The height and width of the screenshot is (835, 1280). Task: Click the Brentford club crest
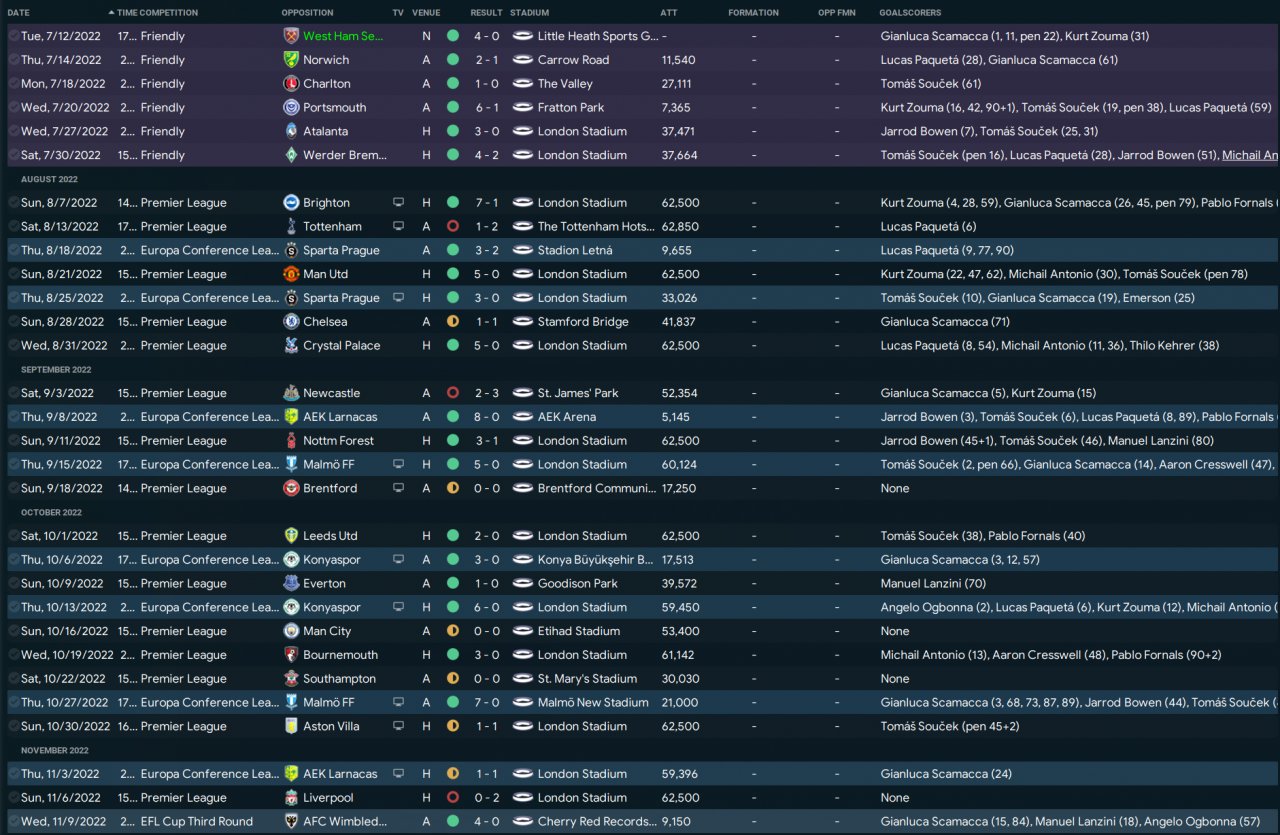[x=291, y=489]
